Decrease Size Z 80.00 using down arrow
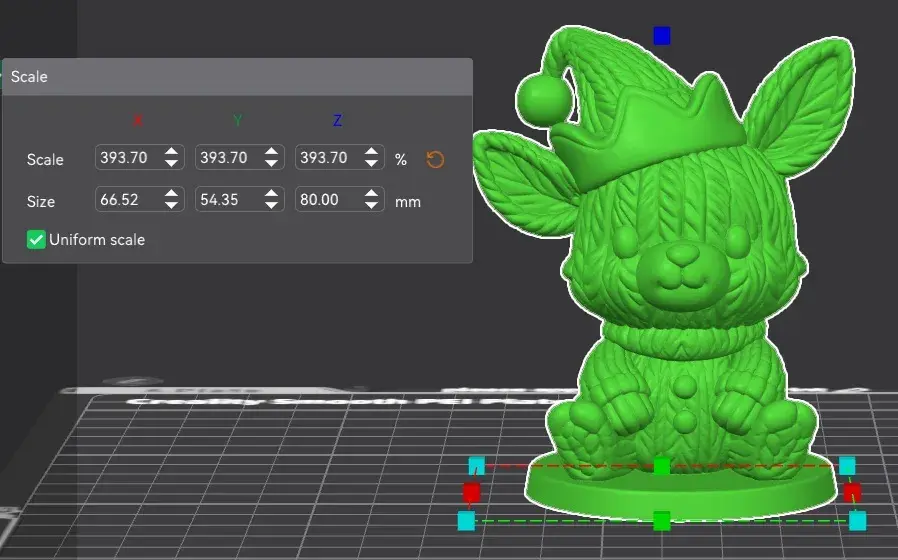Image resolution: width=898 pixels, height=560 pixels. [x=371, y=205]
